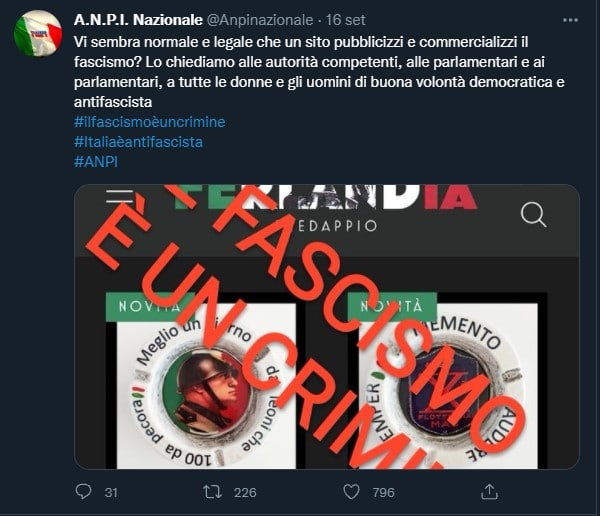Screen dimensions: 600x516
Task: Click the reply speech bubble icon
Action: pos(83,492)
